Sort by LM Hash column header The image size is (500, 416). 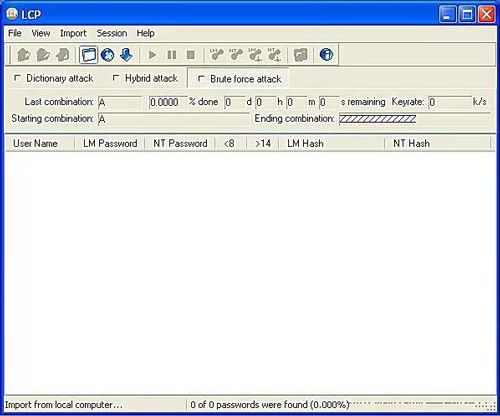coord(332,144)
